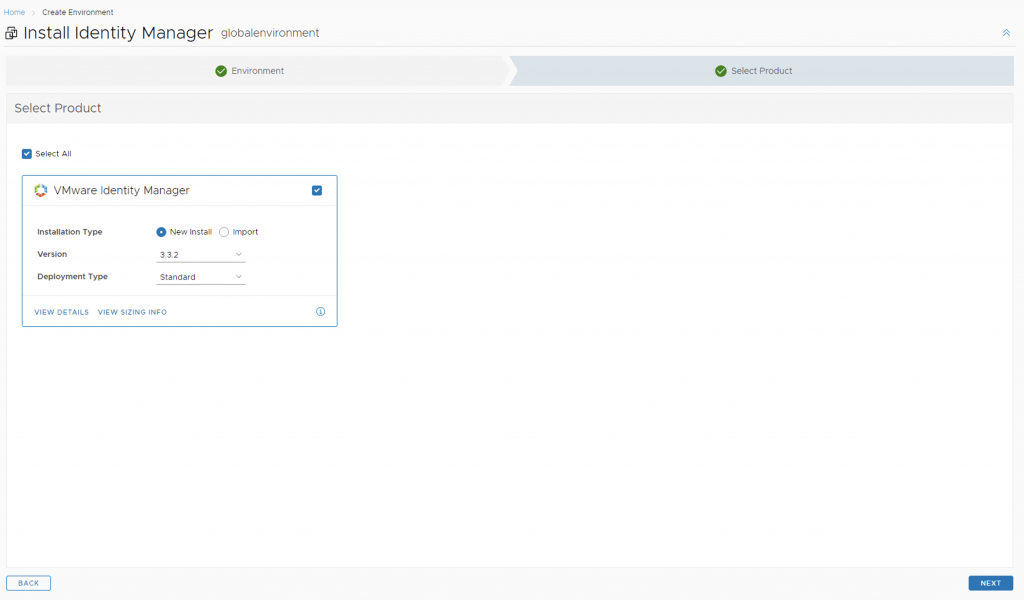
Task: Go to the Environment wizard step
Action: click(x=257, y=71)
